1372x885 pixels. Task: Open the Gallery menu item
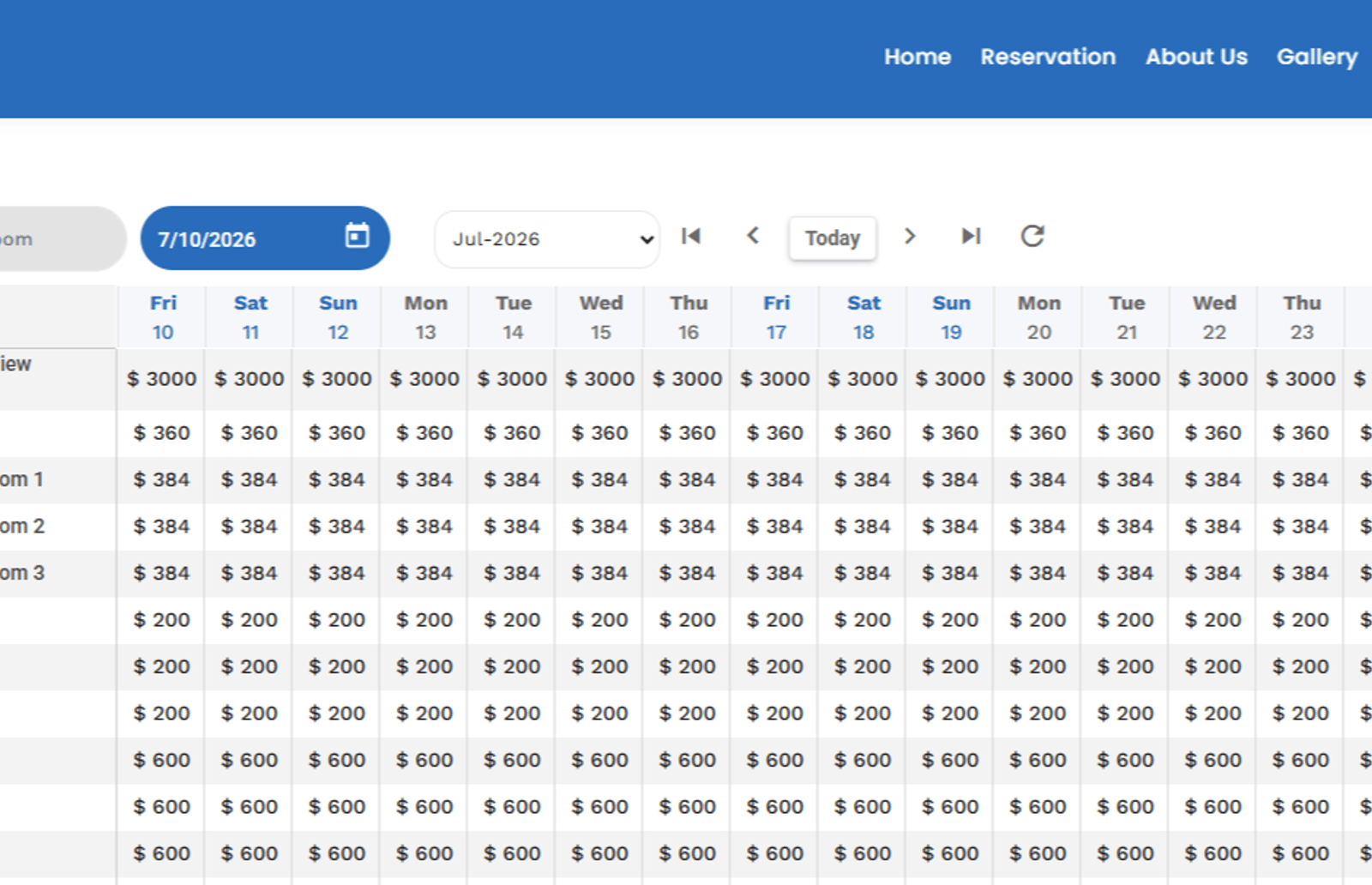[x=1316, y=57]
